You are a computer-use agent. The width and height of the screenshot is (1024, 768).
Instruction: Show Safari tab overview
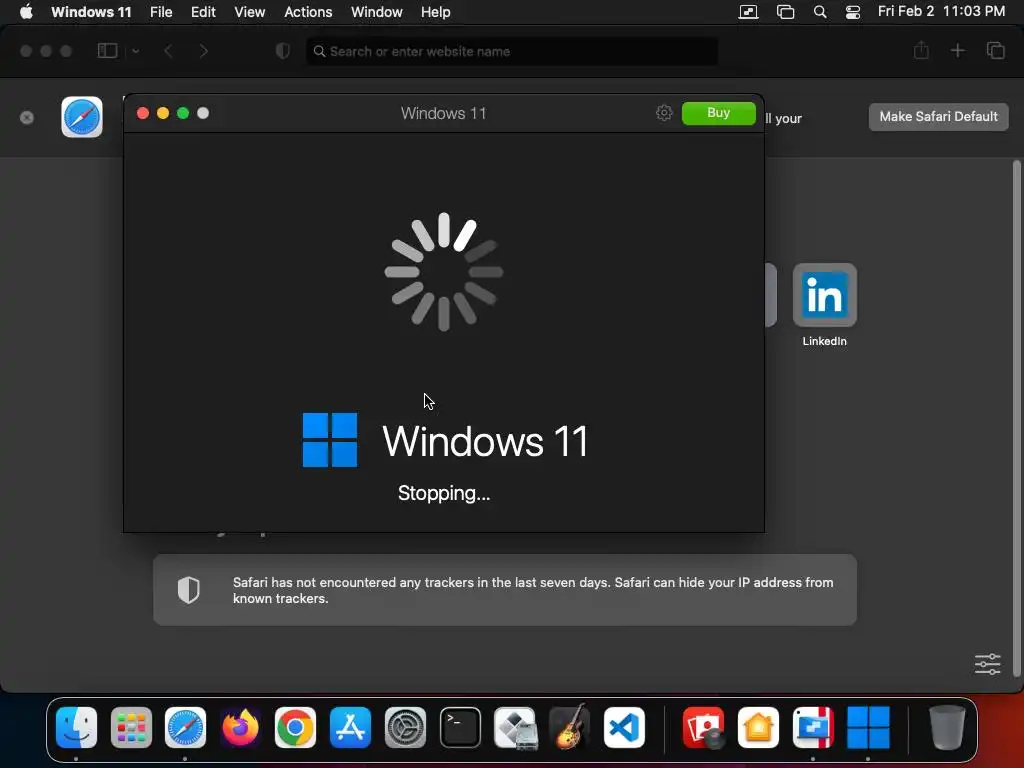[x=995, y=50]
